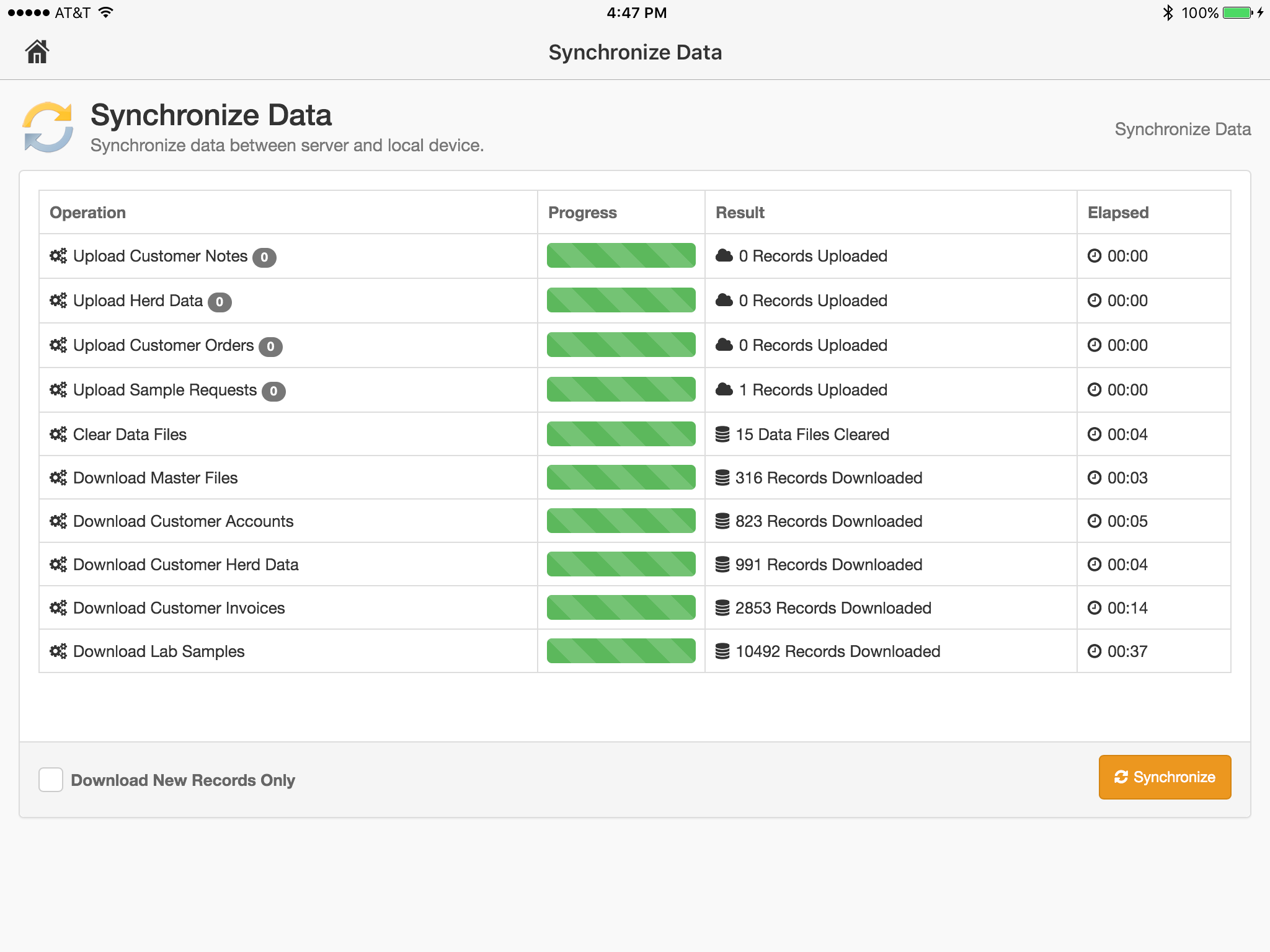
Task: Tap clock icon next to 00:03 elapsed
Action: pos(1095,477)
